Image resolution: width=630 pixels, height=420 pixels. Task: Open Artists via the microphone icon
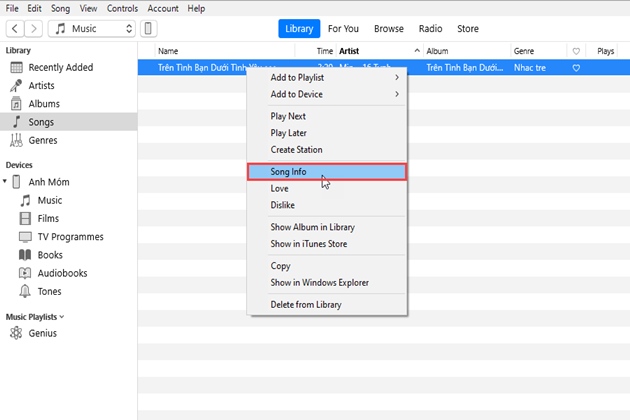pyautogui.click(x=16, y=85)
